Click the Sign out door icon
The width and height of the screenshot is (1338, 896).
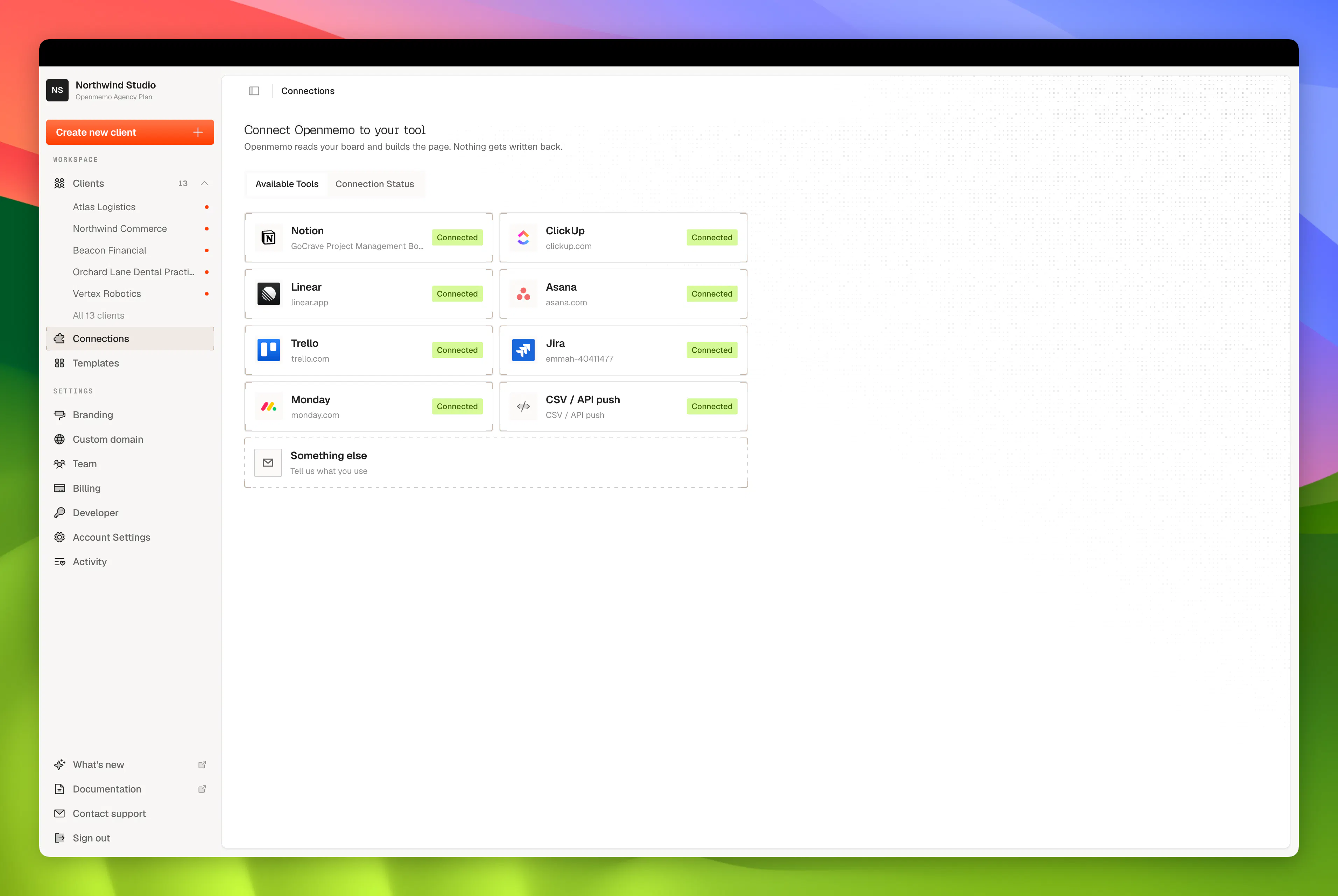[59, 838]
